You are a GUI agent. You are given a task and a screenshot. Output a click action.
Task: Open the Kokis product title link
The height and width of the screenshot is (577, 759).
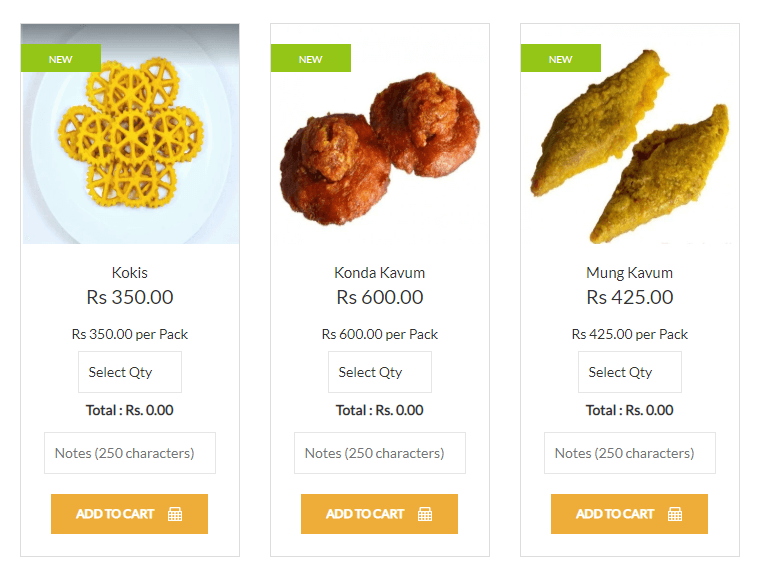(130, 273)
